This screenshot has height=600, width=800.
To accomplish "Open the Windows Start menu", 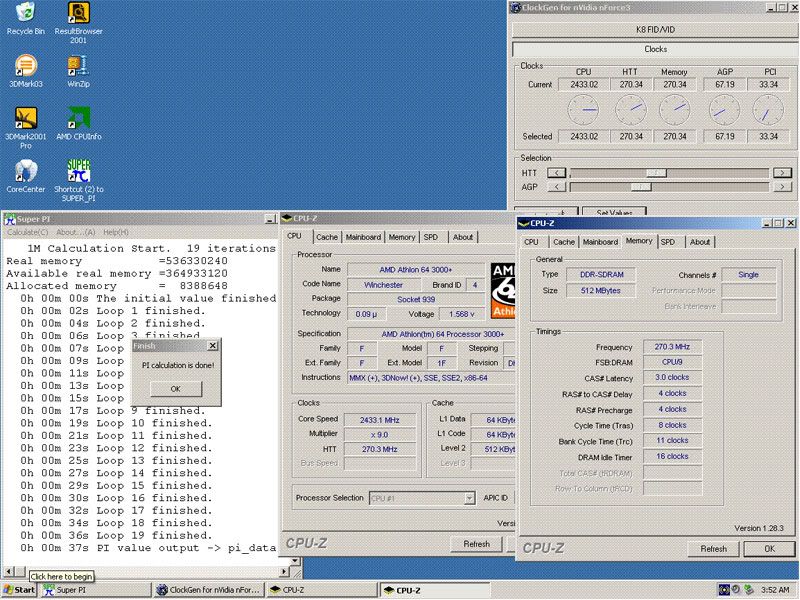I will tap(18, 590).
